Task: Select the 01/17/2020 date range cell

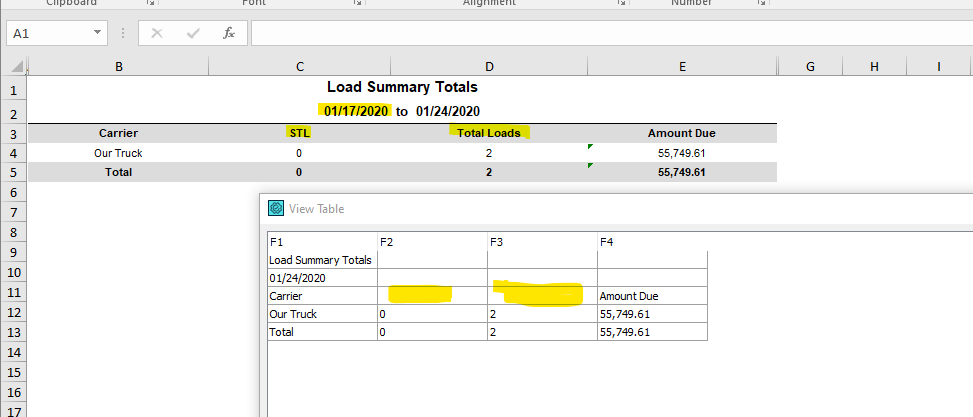Action: pyautogui.click(x=355, y=111)
